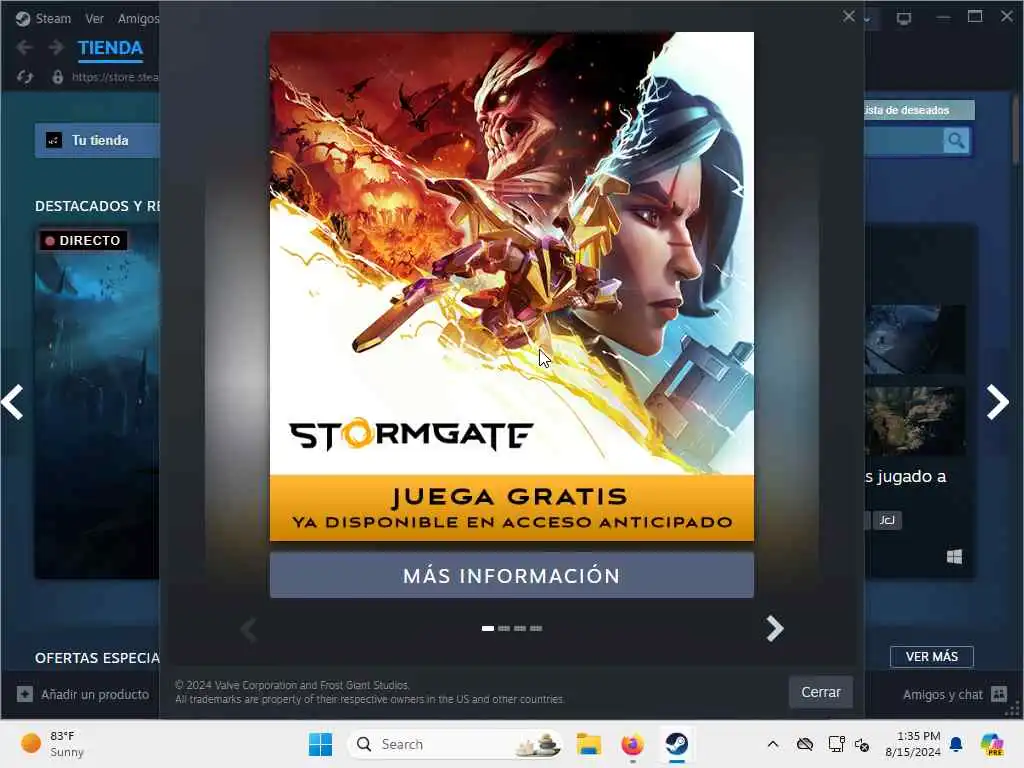This screenshot has height=768, width=1024.
Task: Open the Windows Start menu
Action: coord(321,744)
